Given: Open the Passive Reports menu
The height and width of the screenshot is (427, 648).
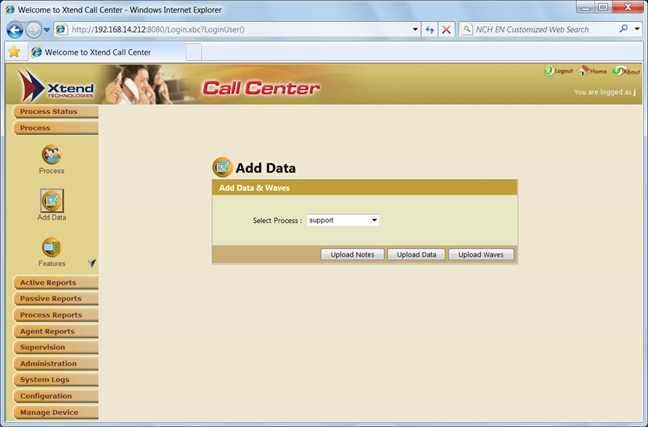Looking at the screenshot, I should coord(55,298).
